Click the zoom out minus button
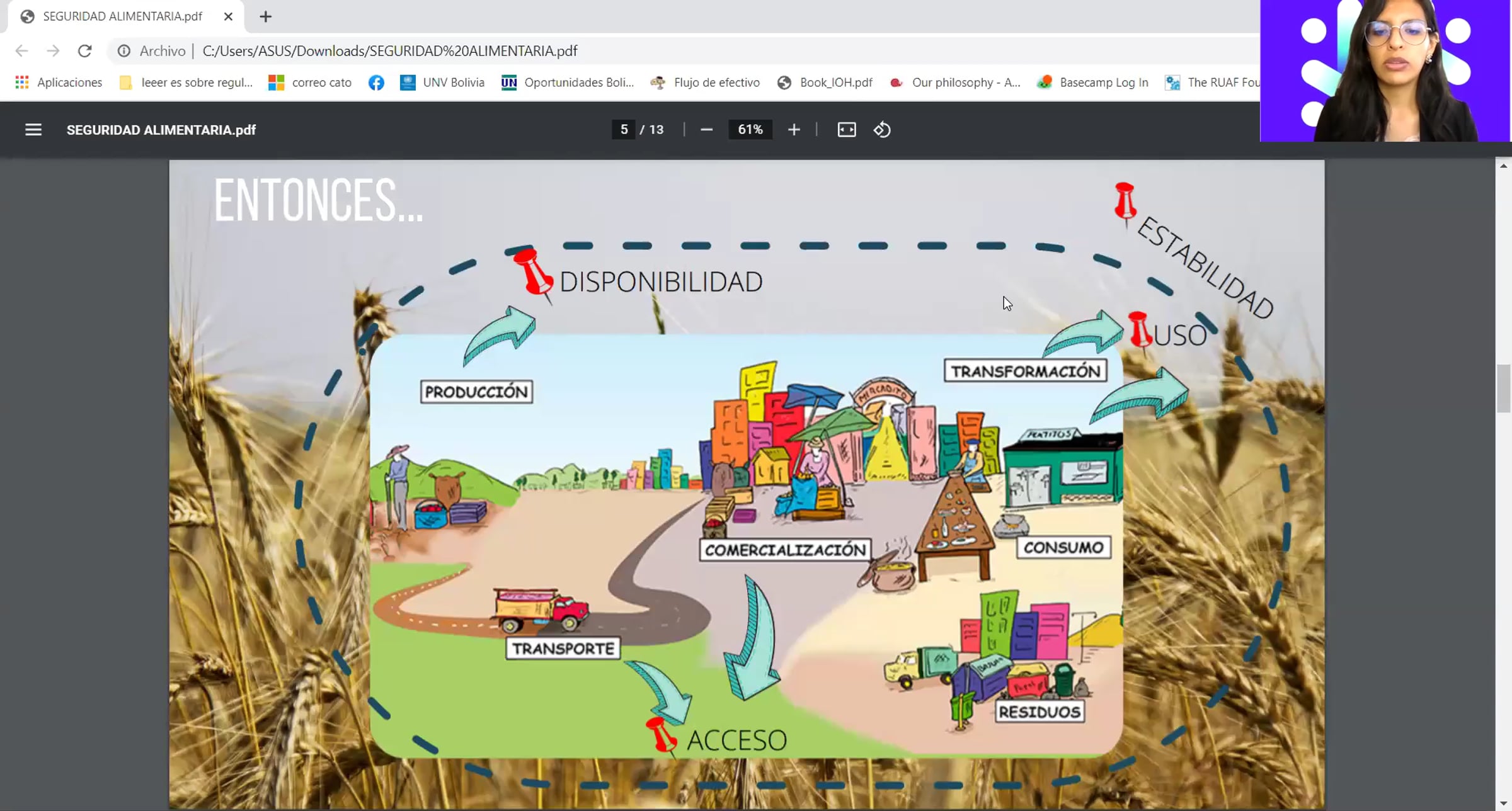This screenshot has width=1512, height=811. [706, 130]
